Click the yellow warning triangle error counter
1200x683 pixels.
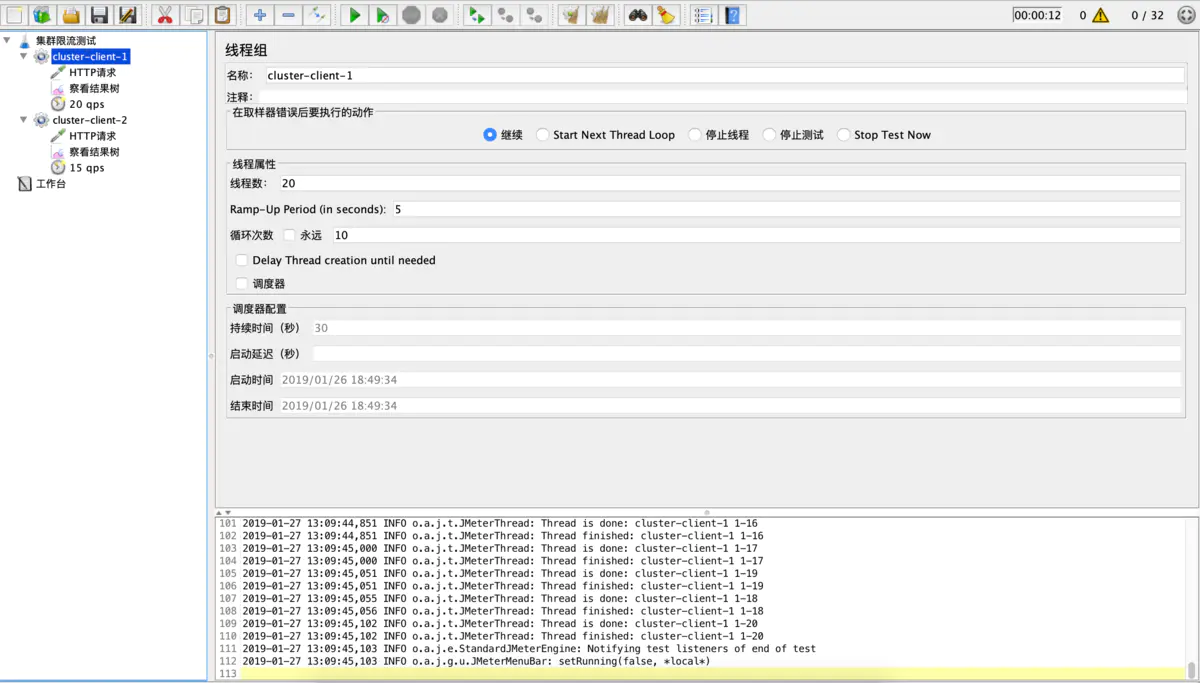click(1100, 15)
